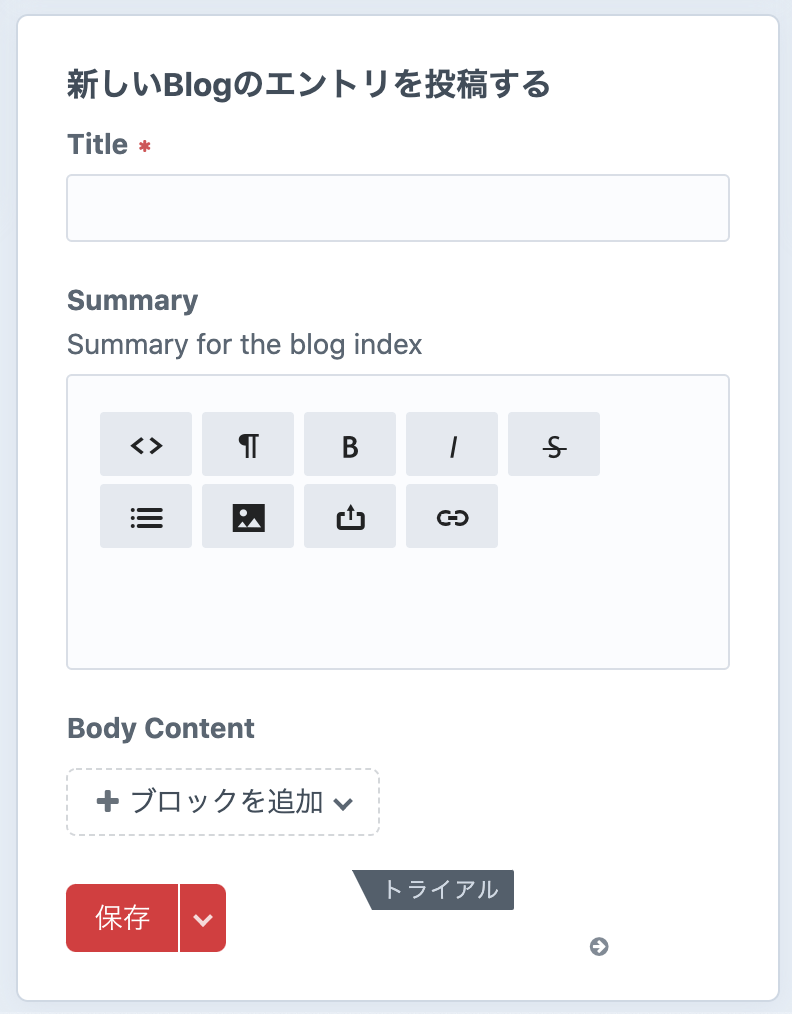Screen dimensions: 792x1014
Task: Click the Summary field label
Action: (132, 301)
